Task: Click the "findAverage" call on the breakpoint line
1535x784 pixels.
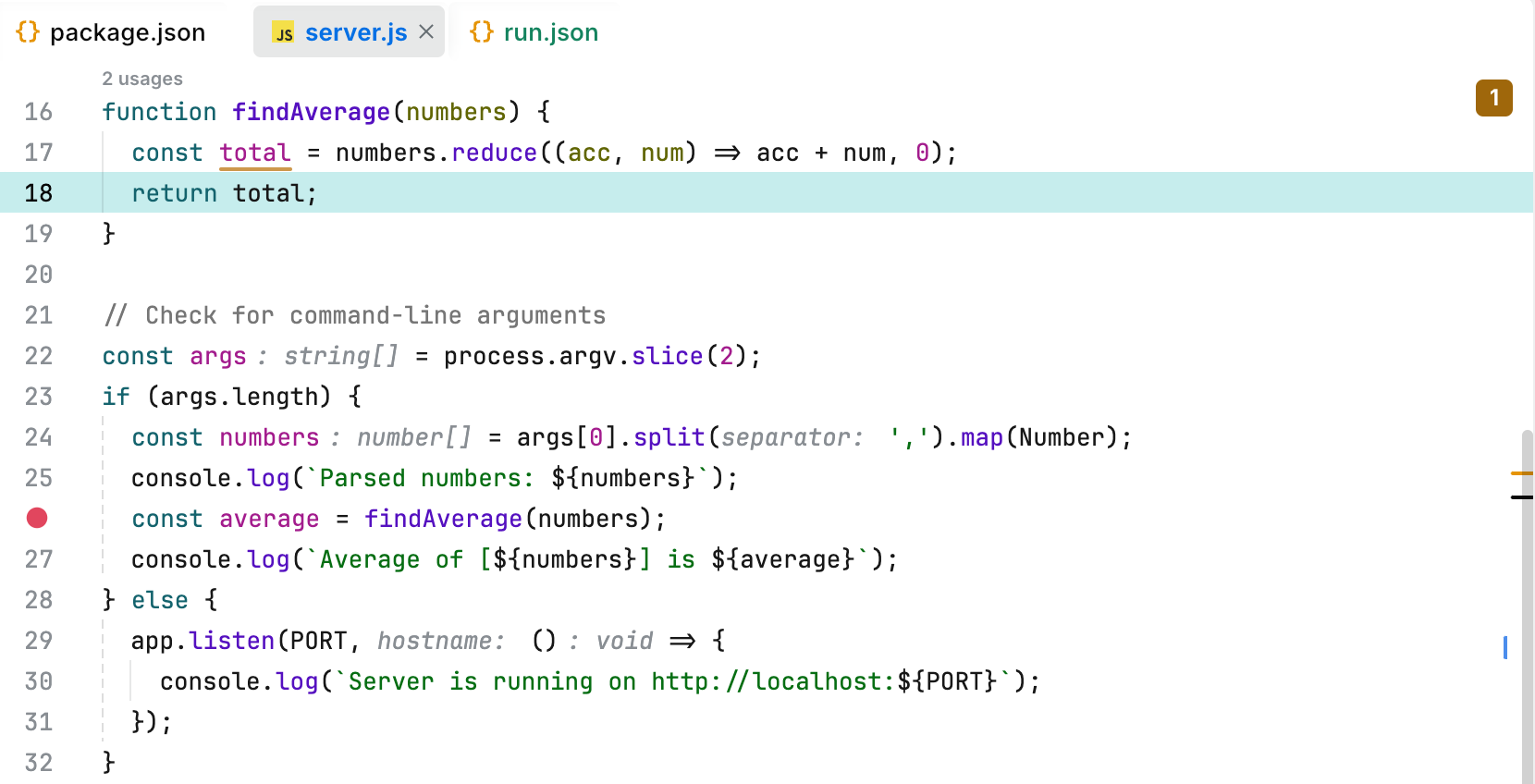Action: tap(444, 519)
